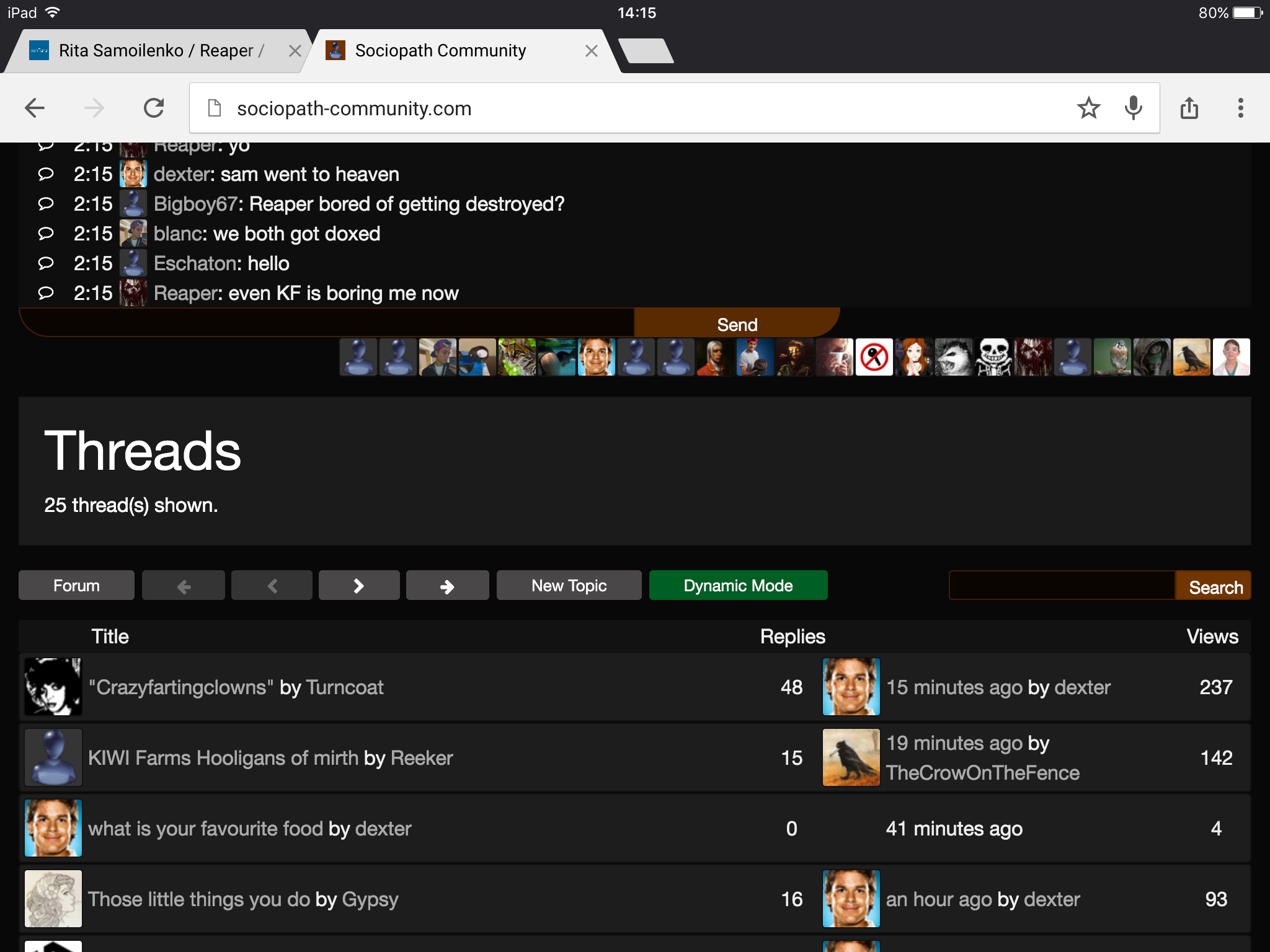The image size is (1270, 952).
Task: Click the crow avatar in online users strip
Action: (1192, 357)
